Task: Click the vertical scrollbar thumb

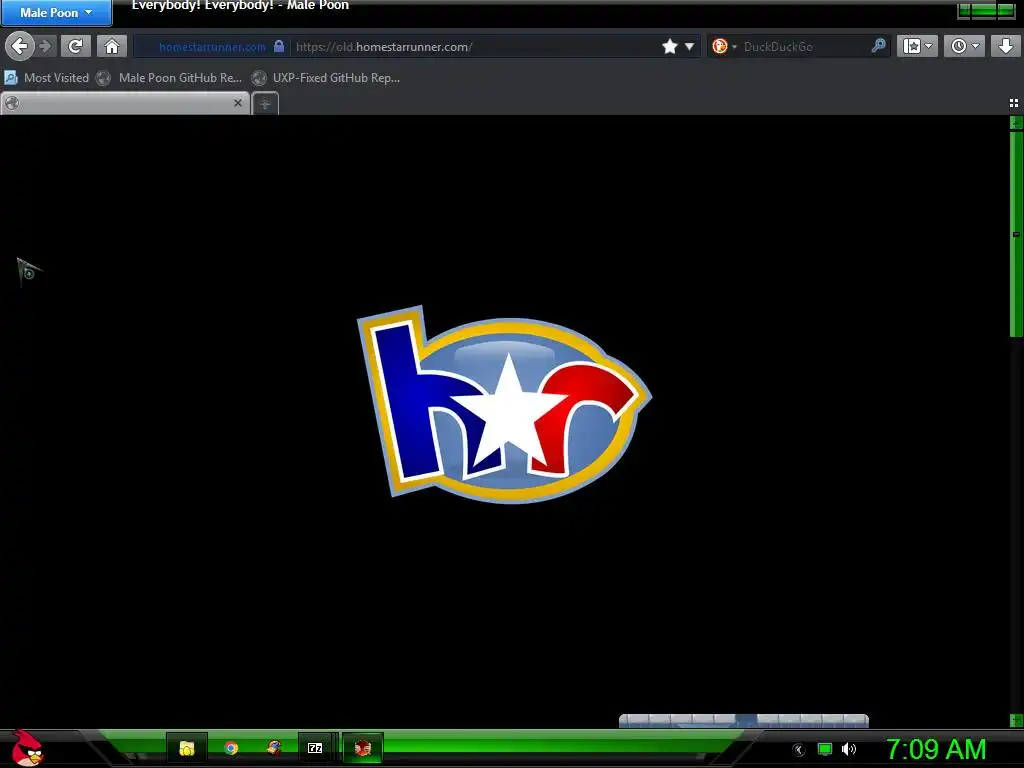Action: pos(1016,234)
